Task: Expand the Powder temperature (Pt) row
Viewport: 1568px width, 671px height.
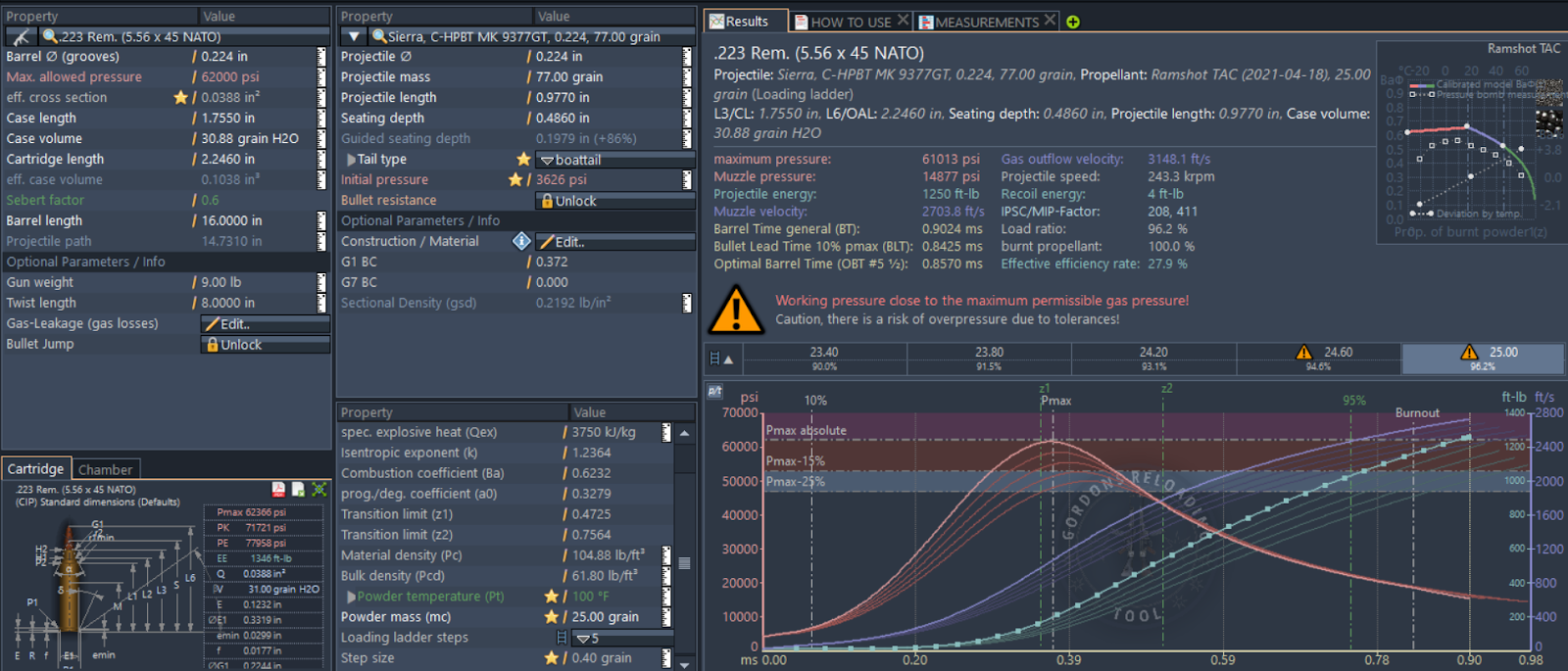Action: [350, 597]
